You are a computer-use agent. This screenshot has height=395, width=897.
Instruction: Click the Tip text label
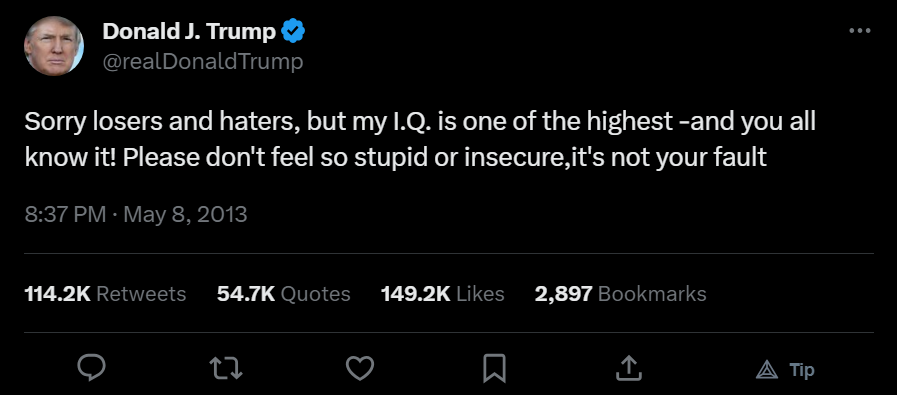(802, 370)
